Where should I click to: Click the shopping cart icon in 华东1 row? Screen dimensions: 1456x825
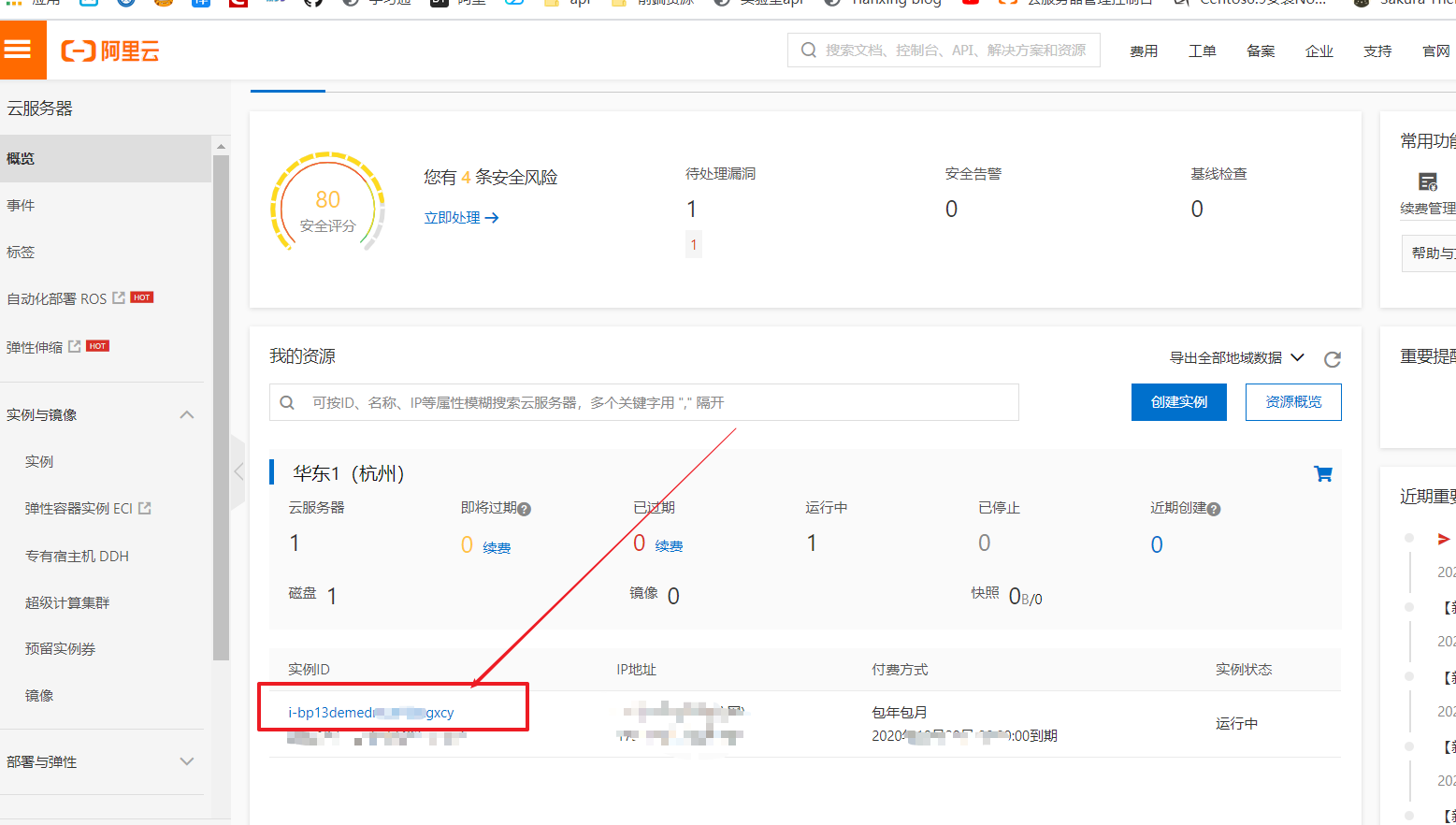(x=1322, y=473)
